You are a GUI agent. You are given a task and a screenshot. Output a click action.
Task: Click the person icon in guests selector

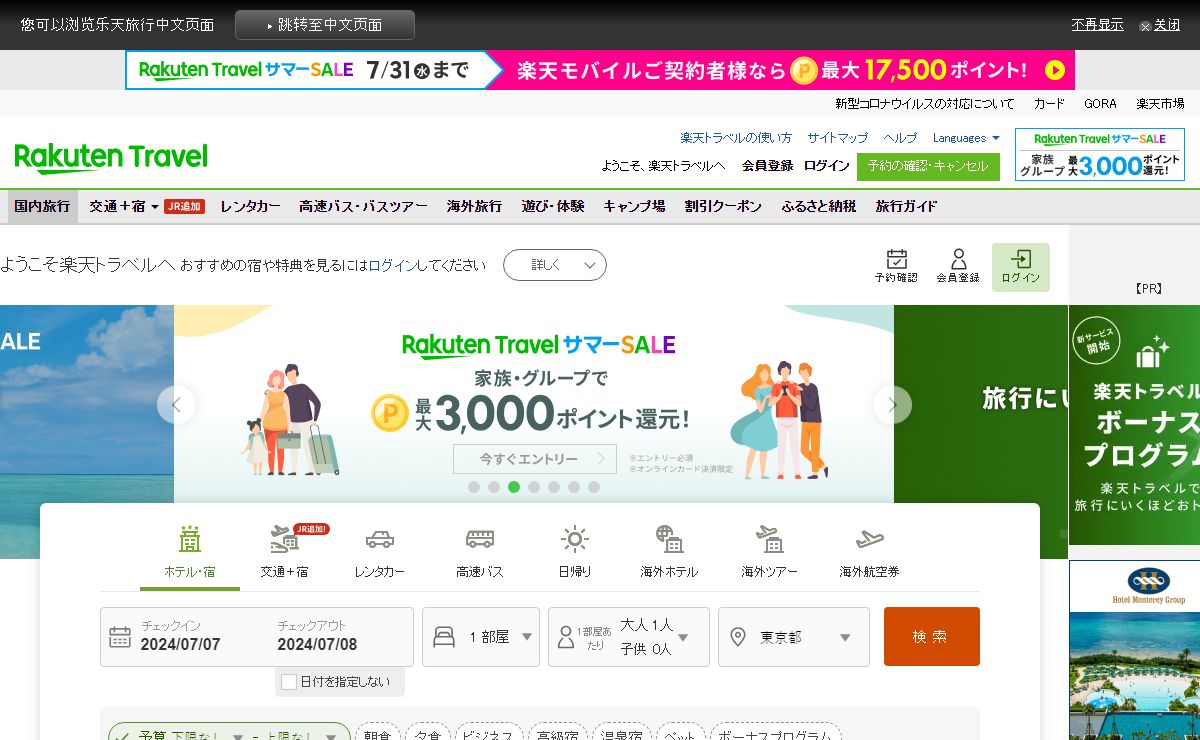(565, 637)
